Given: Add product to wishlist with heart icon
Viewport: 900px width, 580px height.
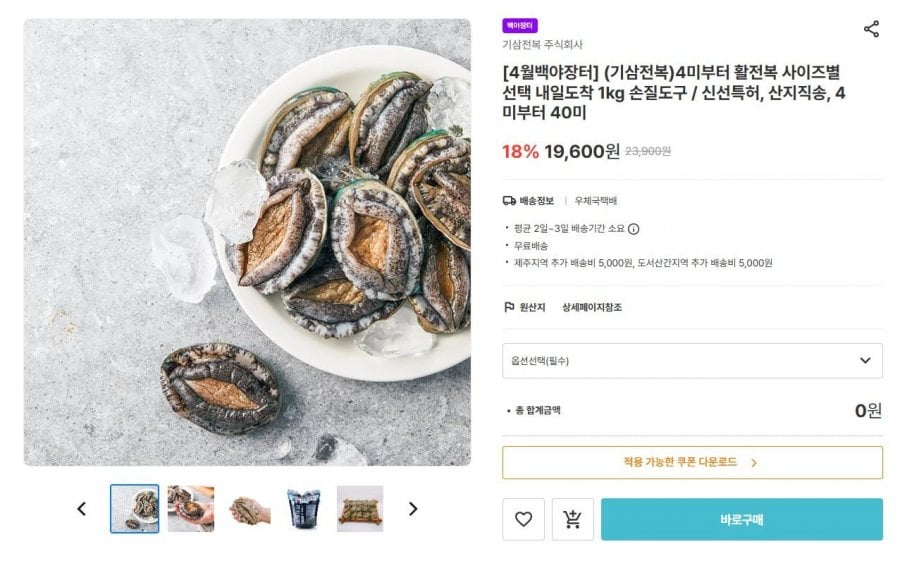Looking at the screenshot, I should [523, 519].
